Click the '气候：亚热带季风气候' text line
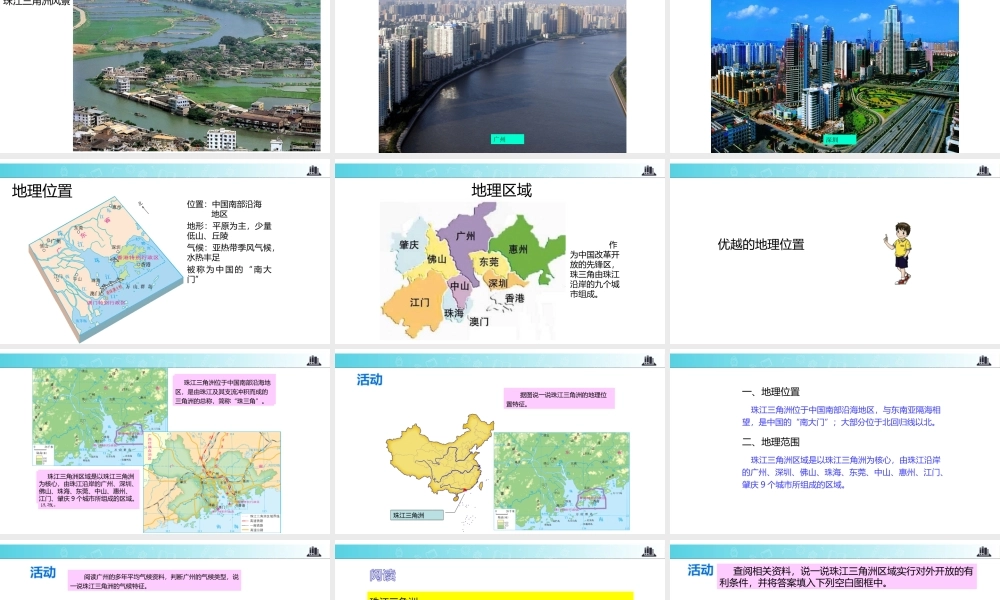 [231, 252]
